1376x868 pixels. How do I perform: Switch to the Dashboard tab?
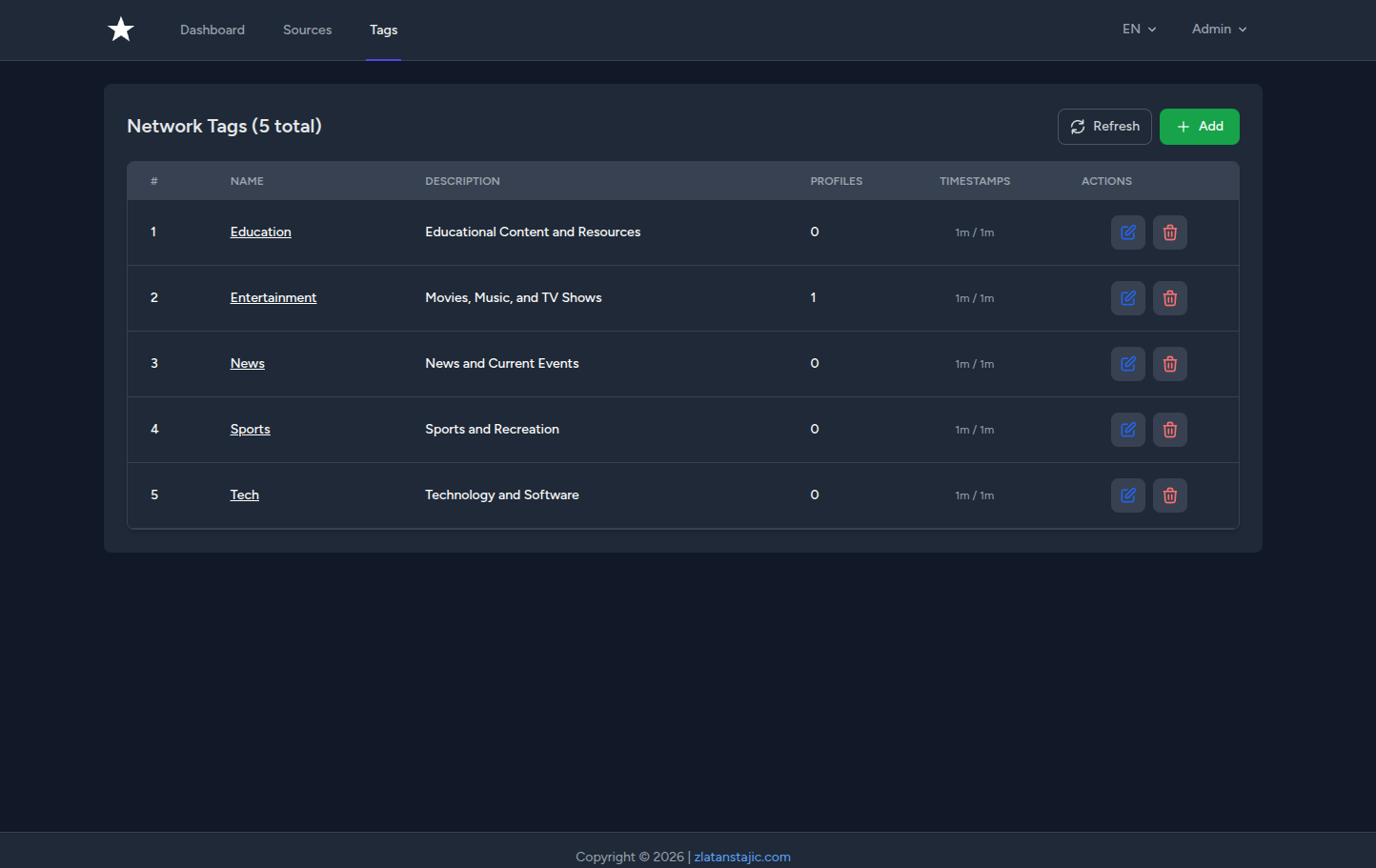click(212, 30)
